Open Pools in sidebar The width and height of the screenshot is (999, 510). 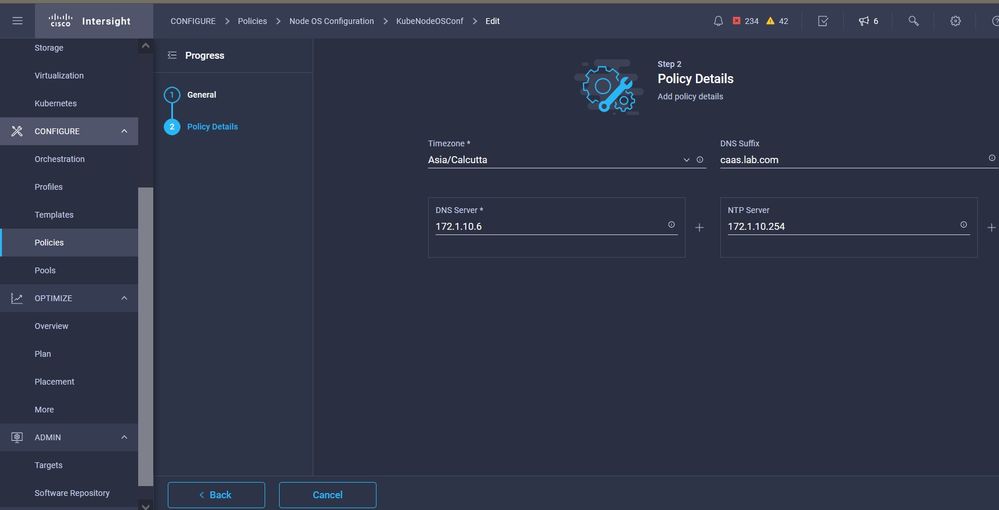pyautogui.click(x=45, y=270)
